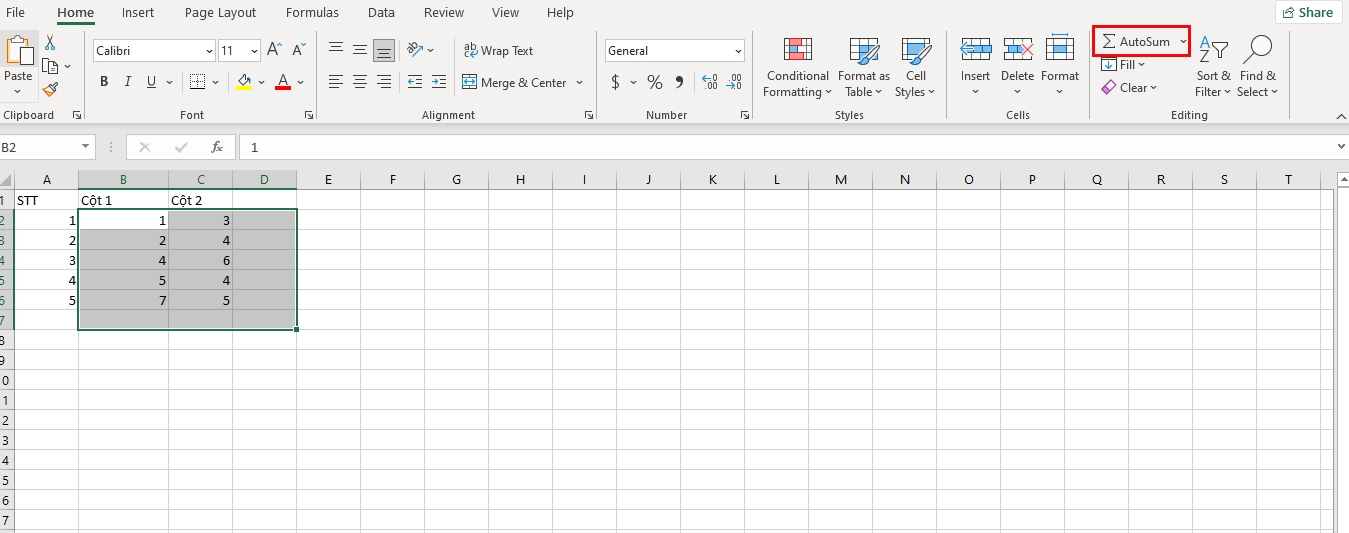Screen dimensions: 1349x533
Task: Click the Middle Align icon
Action: (360, 50)
